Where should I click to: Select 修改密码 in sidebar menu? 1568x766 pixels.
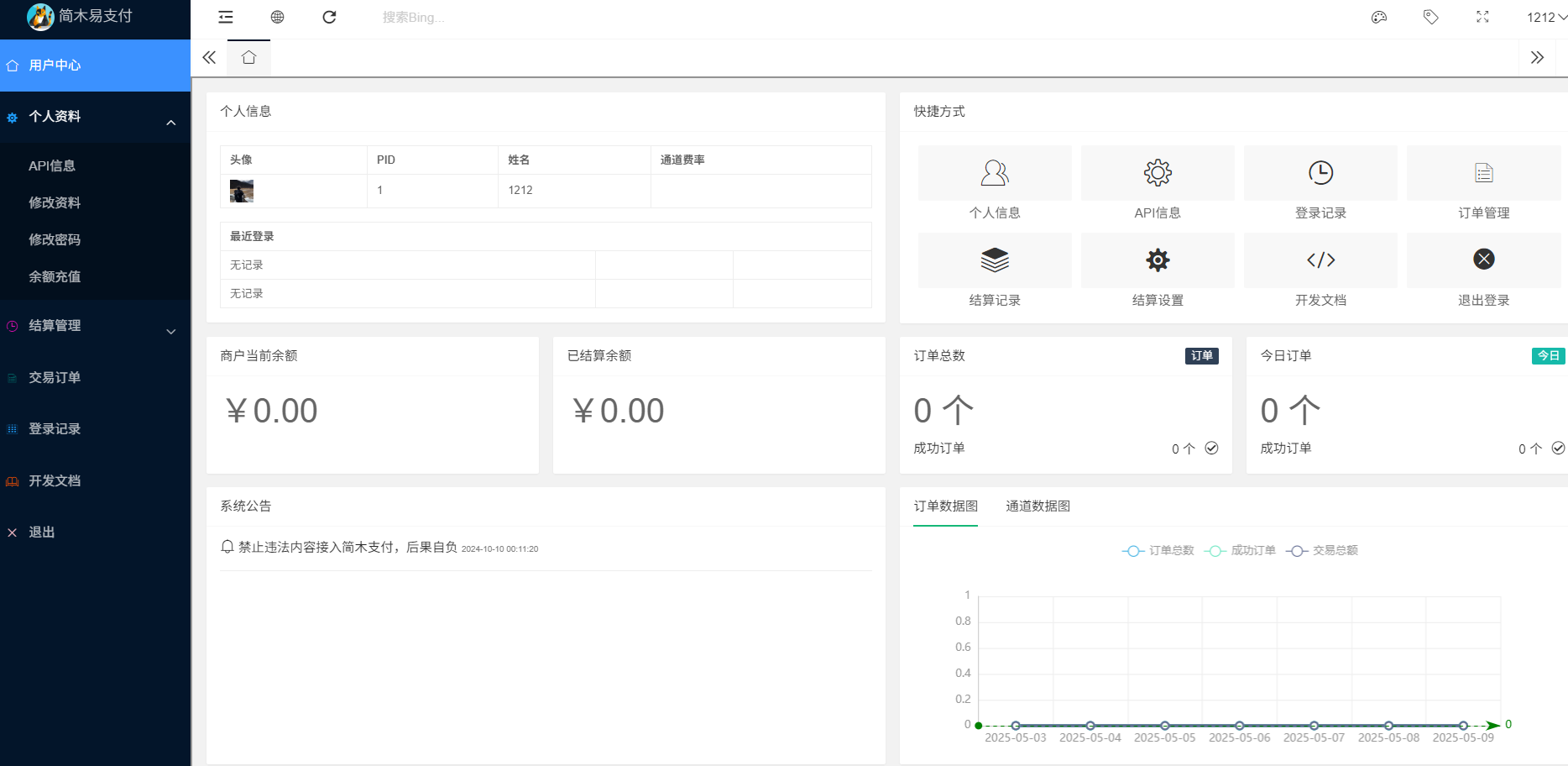55,240
